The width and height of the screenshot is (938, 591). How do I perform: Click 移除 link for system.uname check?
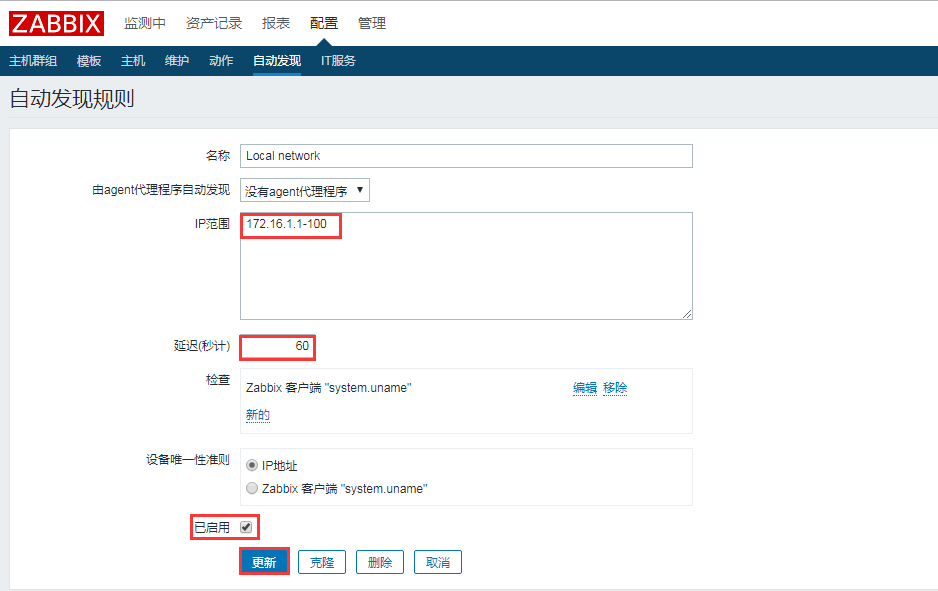[615, 388]
